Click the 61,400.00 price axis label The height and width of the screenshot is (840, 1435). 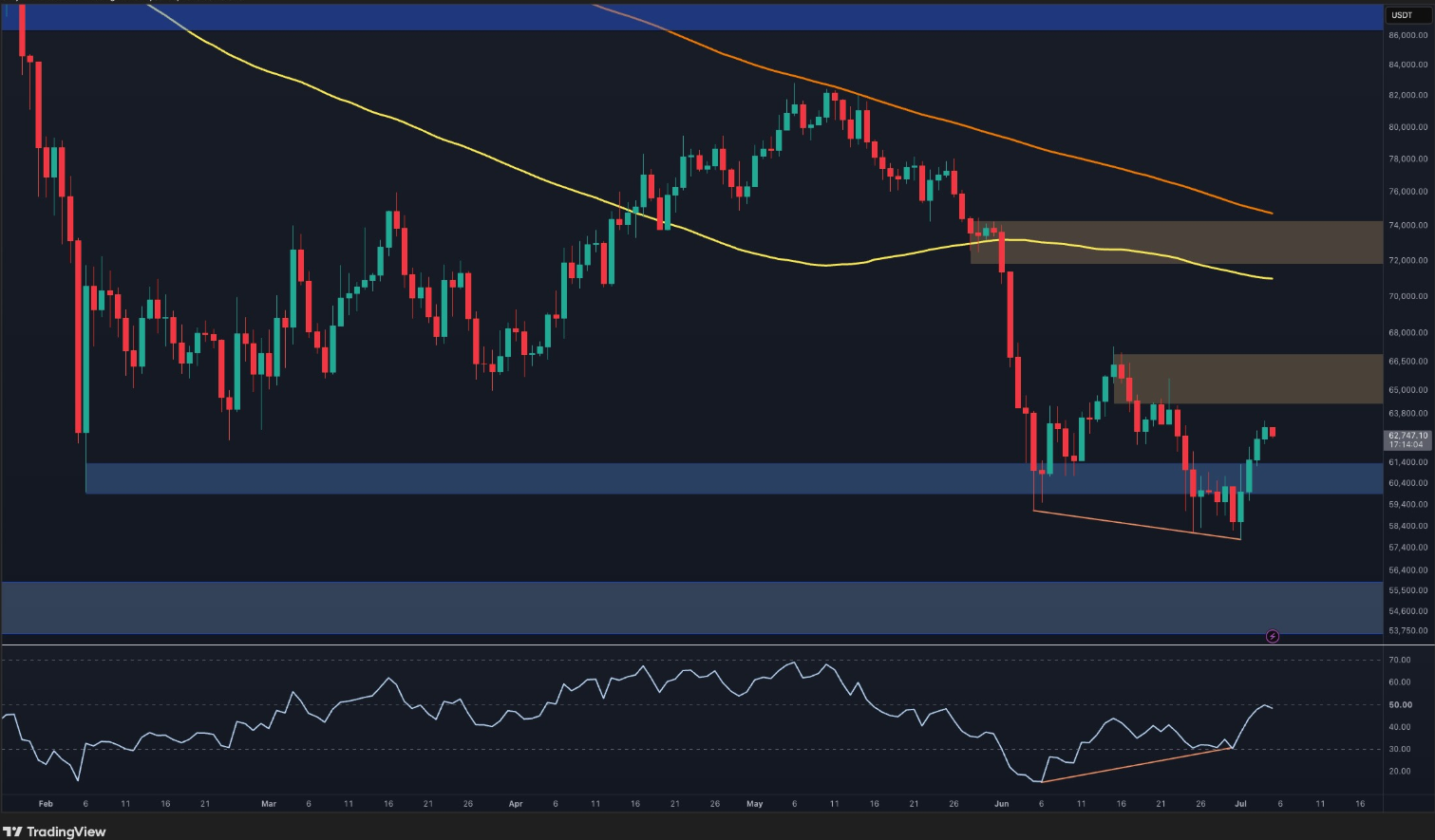(x=1407, y=462)
